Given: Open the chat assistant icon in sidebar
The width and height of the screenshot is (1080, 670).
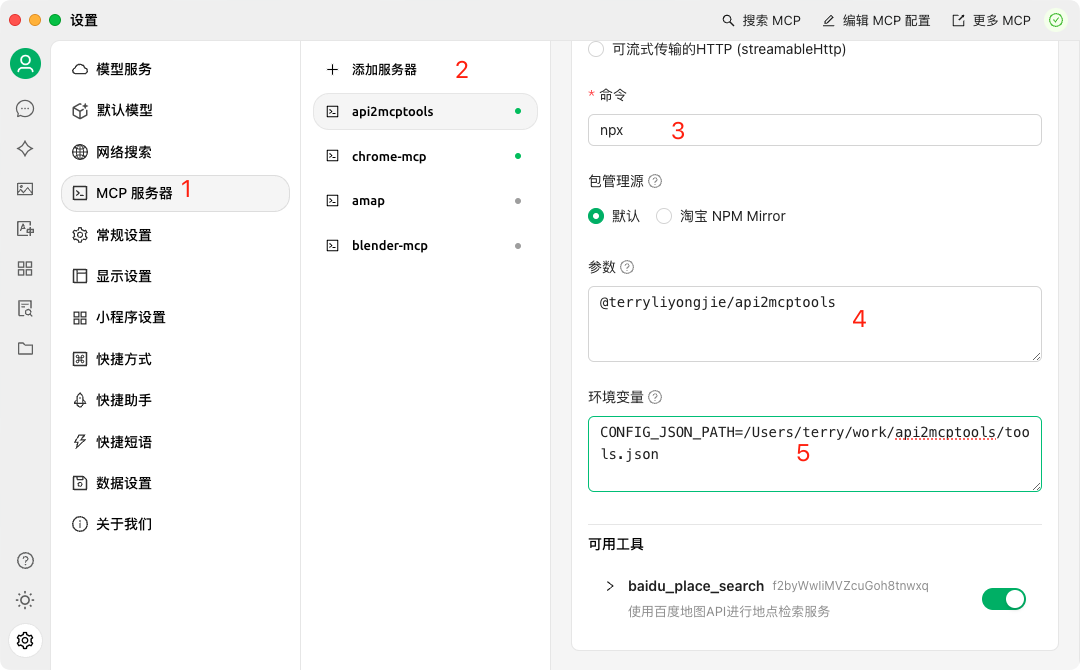Looking at the screenshot, I should [x=25, y=108].
